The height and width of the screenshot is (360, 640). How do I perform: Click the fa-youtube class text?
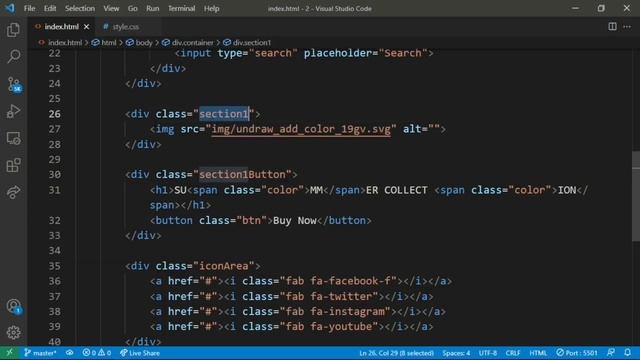[341, 327]
